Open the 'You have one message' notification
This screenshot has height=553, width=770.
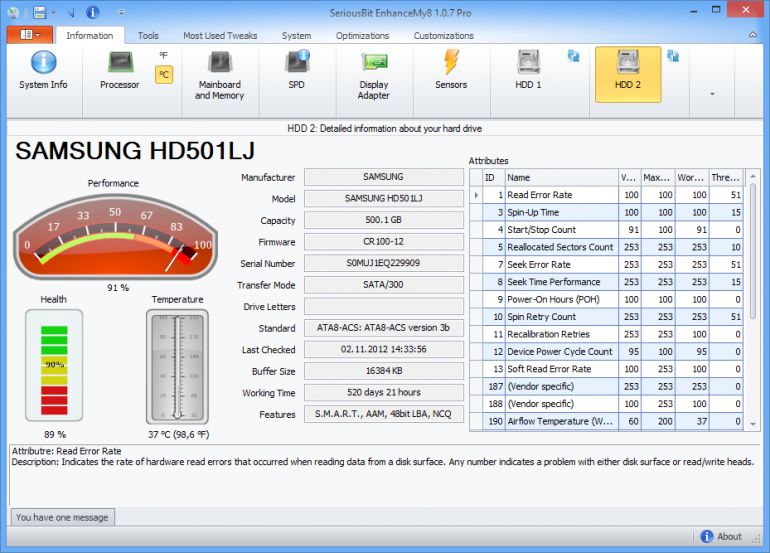(x=62, y=517)
